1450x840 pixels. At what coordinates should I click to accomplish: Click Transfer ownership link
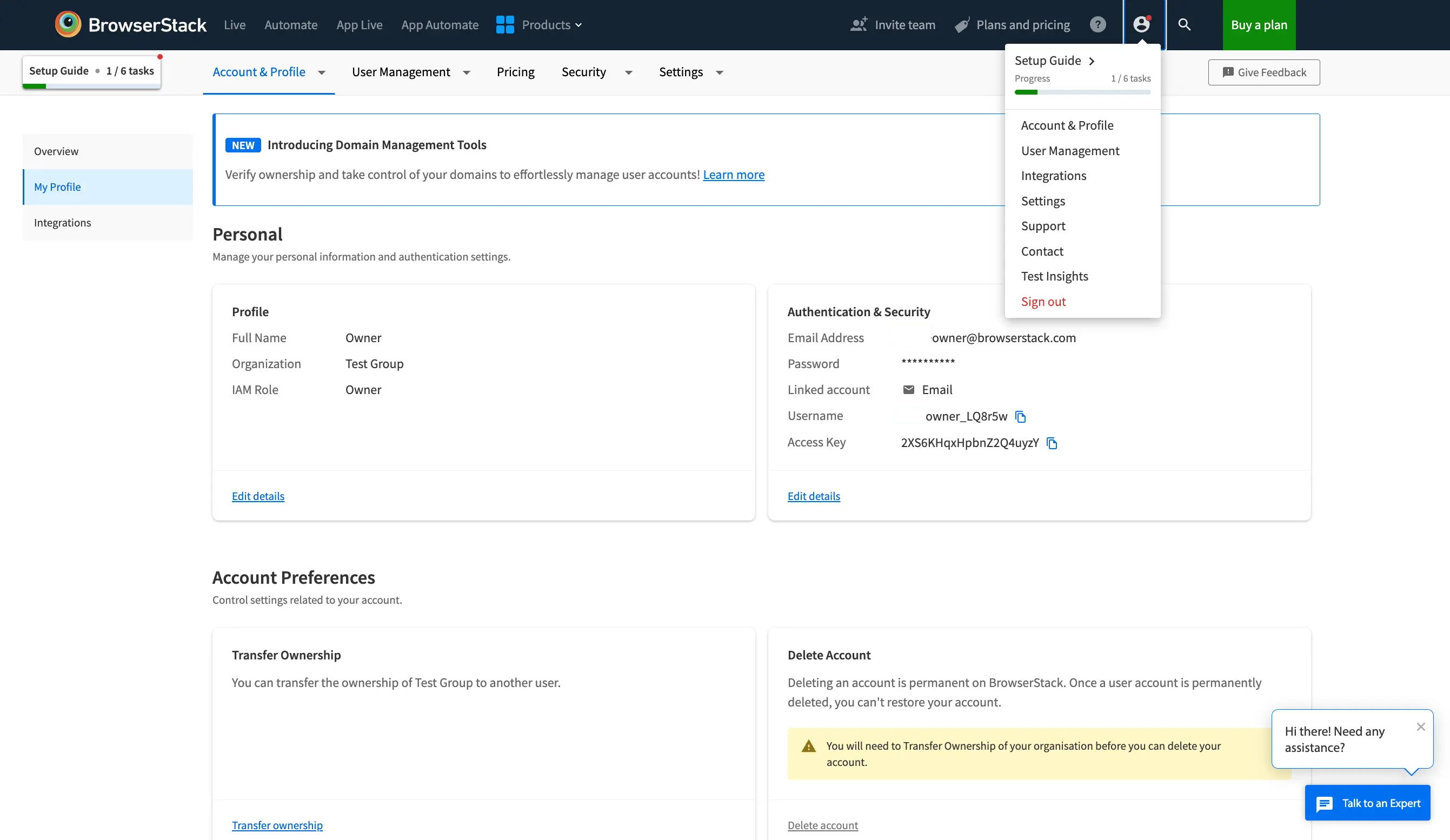point(277,825)
